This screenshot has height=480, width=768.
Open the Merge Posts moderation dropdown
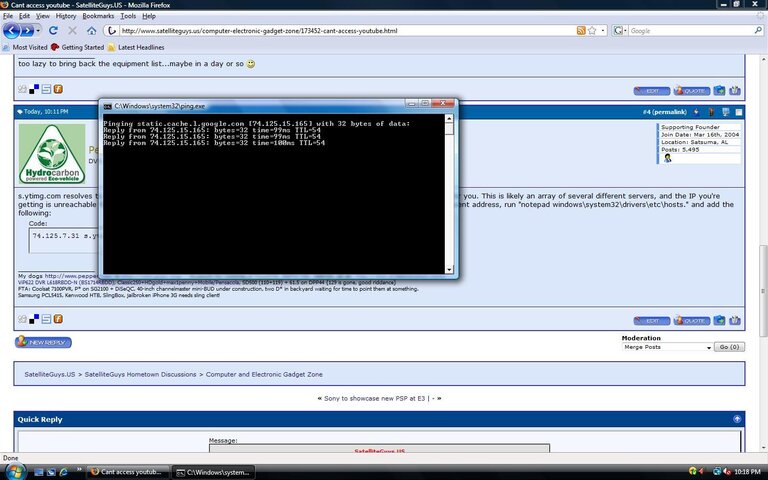pos(667,347)
